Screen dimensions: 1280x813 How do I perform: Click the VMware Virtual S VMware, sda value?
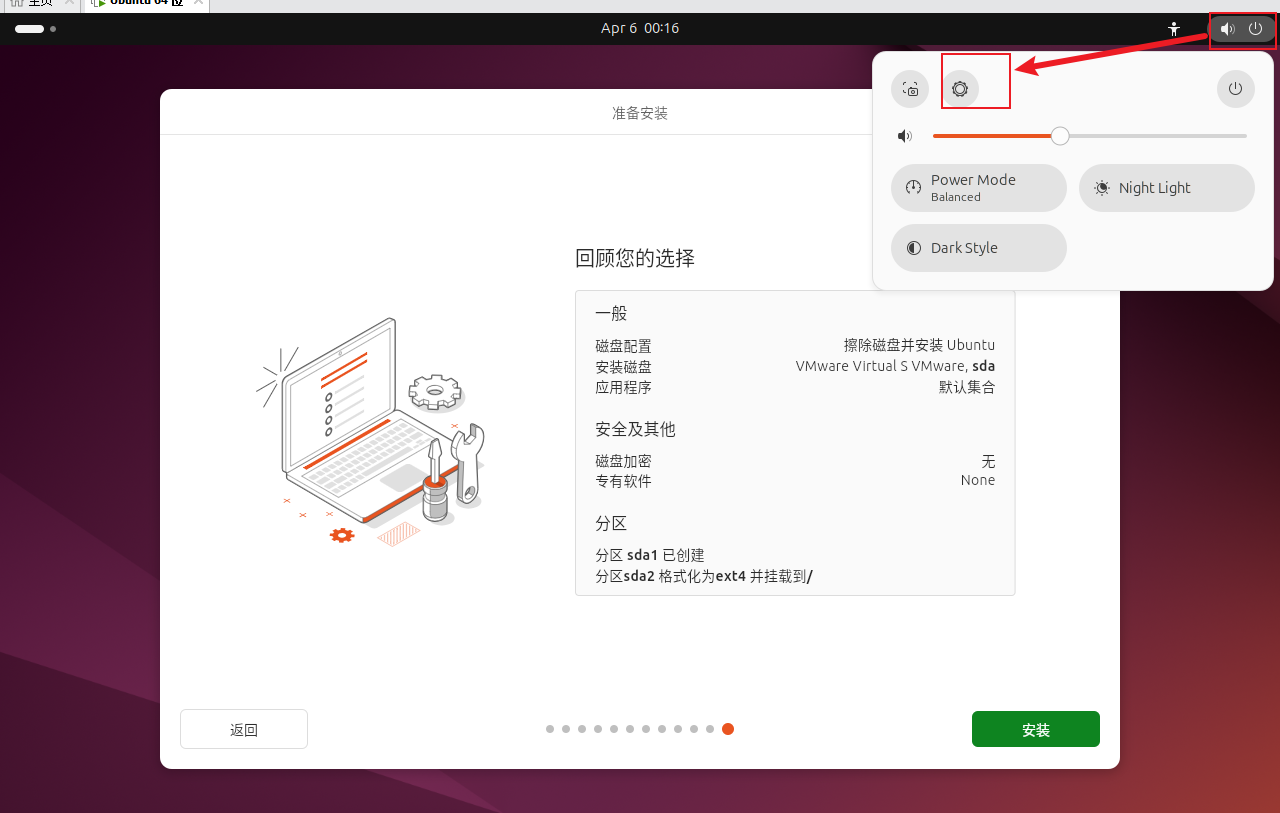click(895, 366)
